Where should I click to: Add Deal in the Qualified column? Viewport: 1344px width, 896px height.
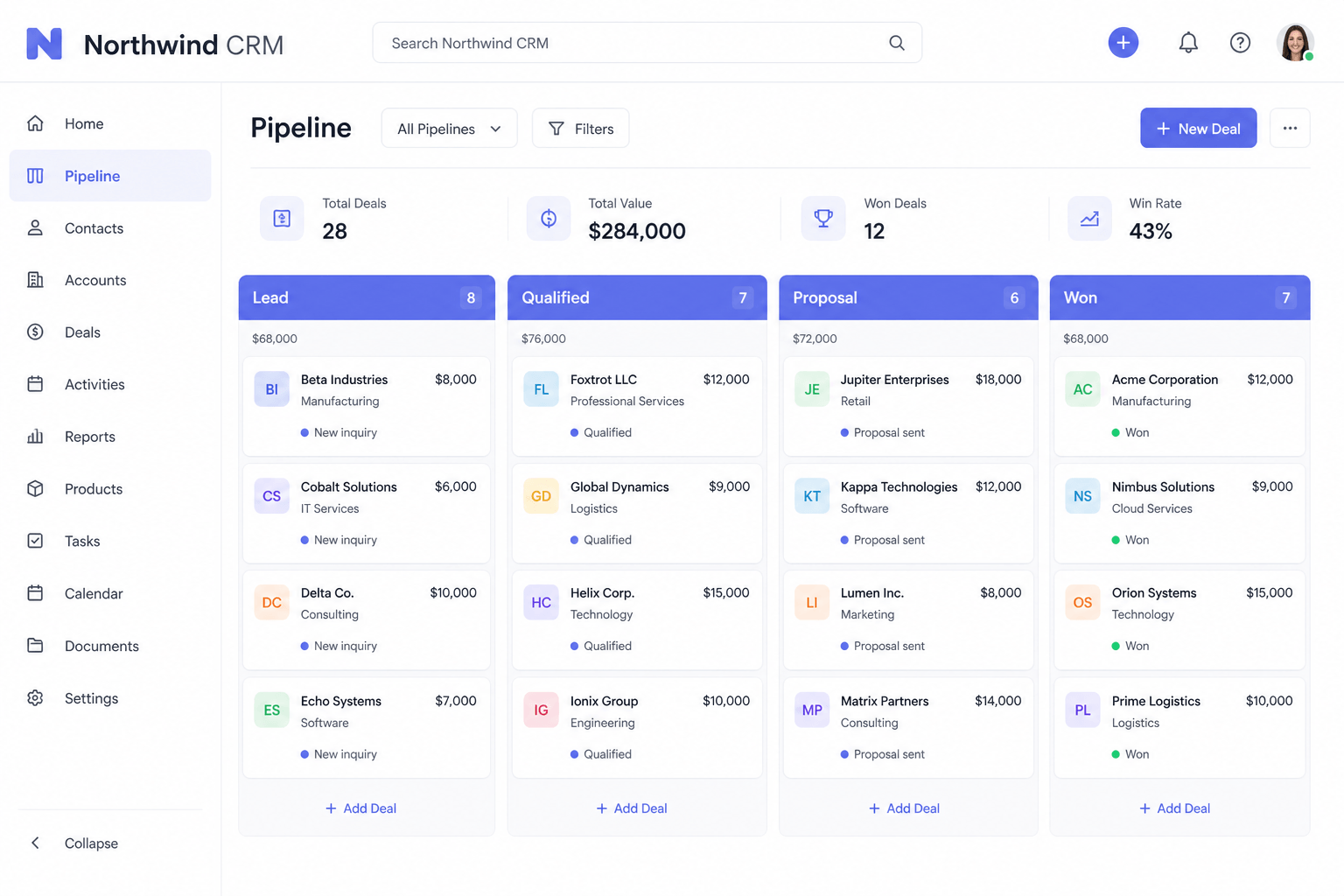tap(632, 808)
